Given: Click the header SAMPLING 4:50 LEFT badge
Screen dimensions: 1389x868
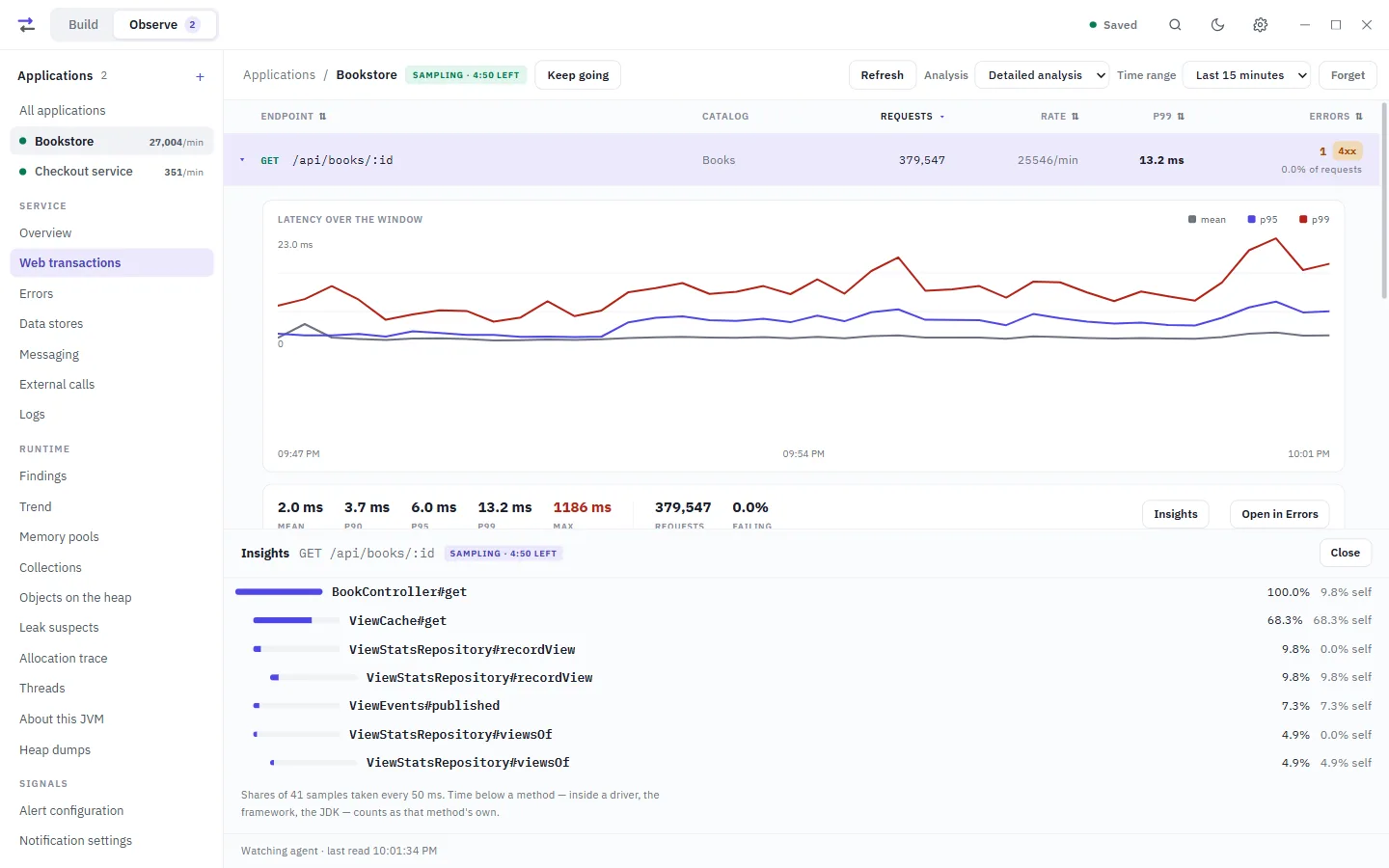Looking at the screenshot, I should coord(466,75).
